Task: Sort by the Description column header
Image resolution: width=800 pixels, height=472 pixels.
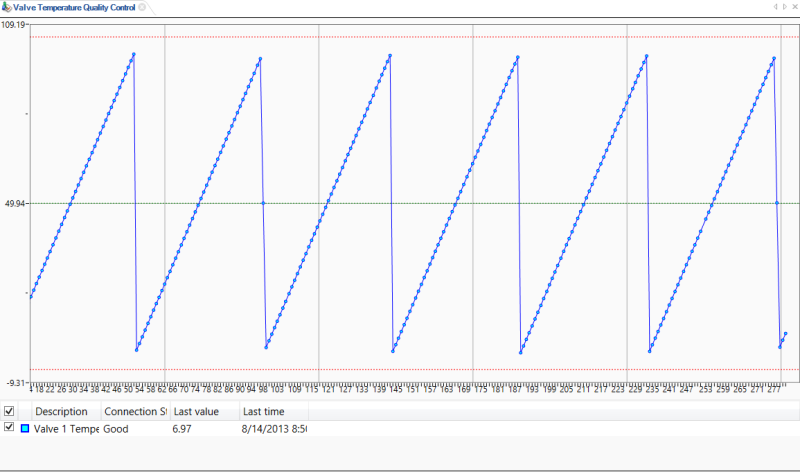Action: 65,411
